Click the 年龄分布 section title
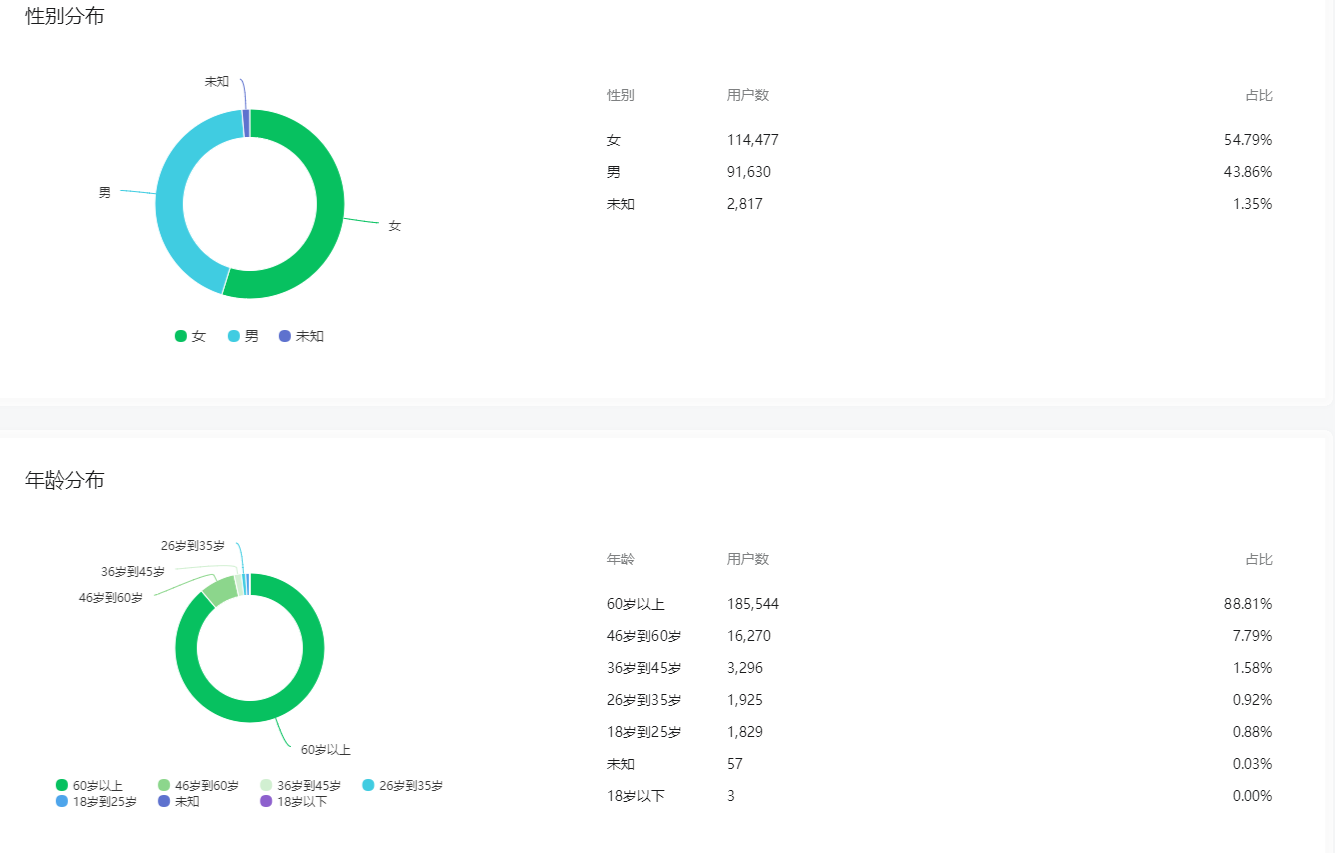Viewport: 1335px width, 853px height. 65,480
